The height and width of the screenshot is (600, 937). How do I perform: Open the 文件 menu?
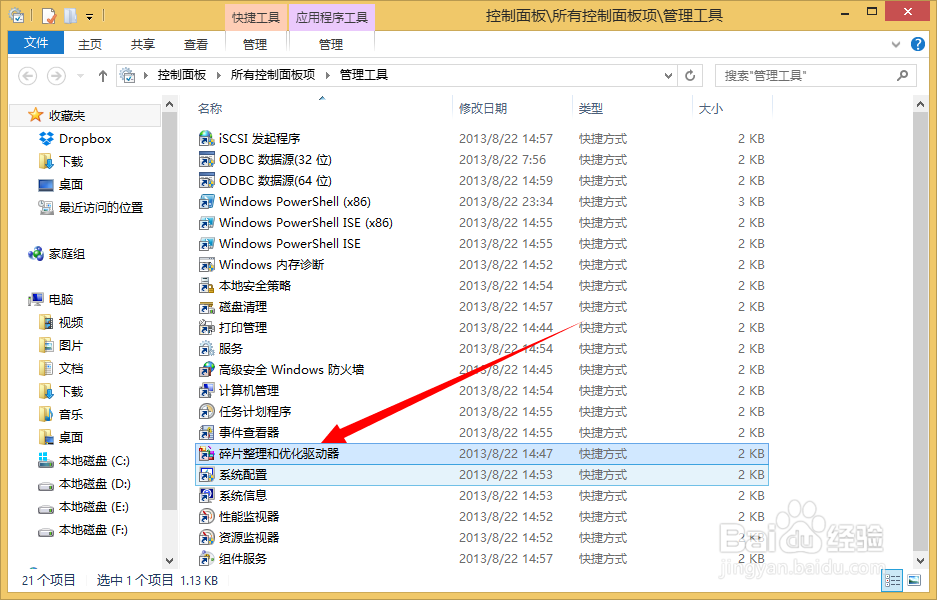pyautogui.click(x=35, y=43)
